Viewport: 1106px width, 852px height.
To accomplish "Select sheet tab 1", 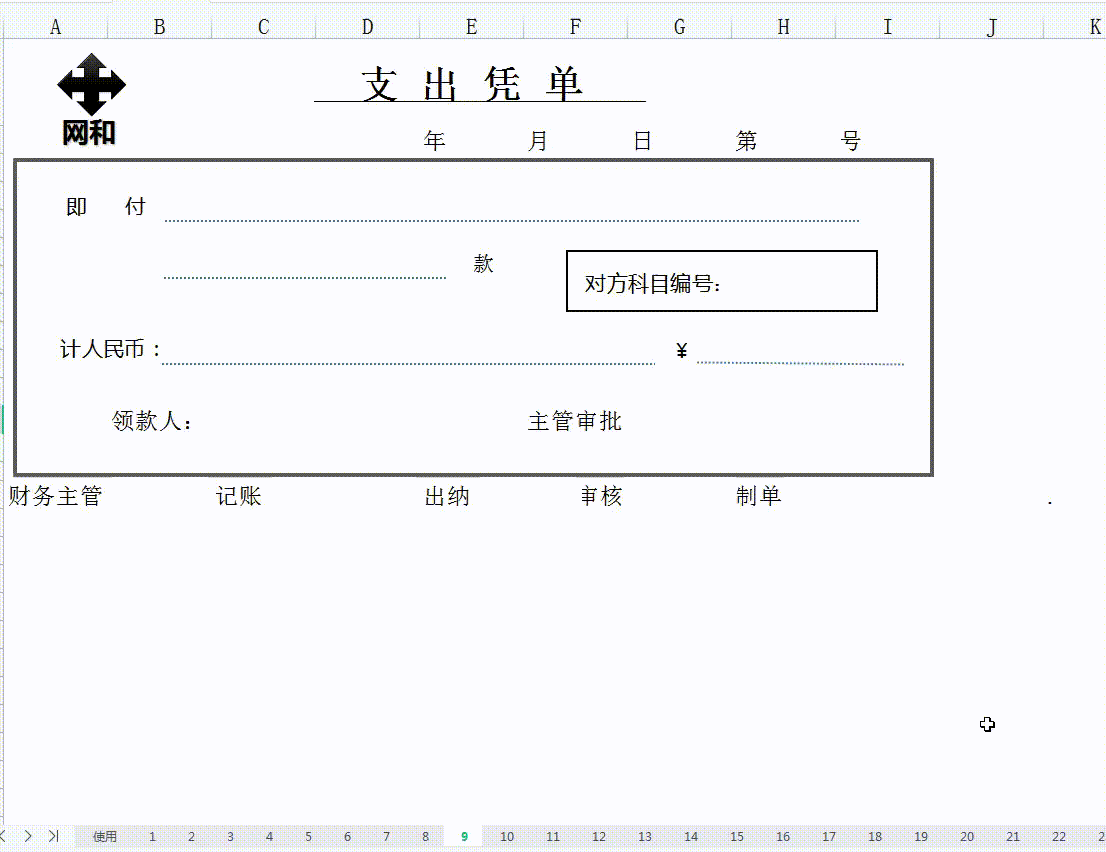I will tap(152, 836).
